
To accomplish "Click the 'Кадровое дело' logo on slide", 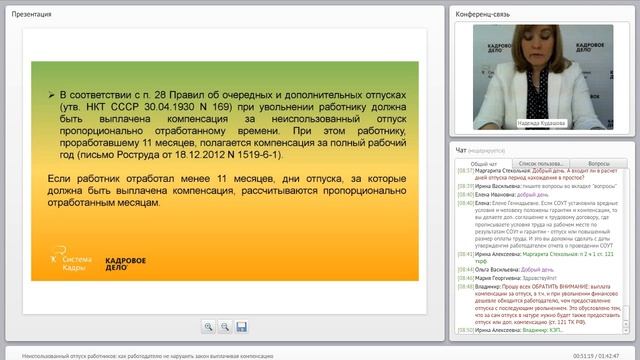I will (125, 264).
